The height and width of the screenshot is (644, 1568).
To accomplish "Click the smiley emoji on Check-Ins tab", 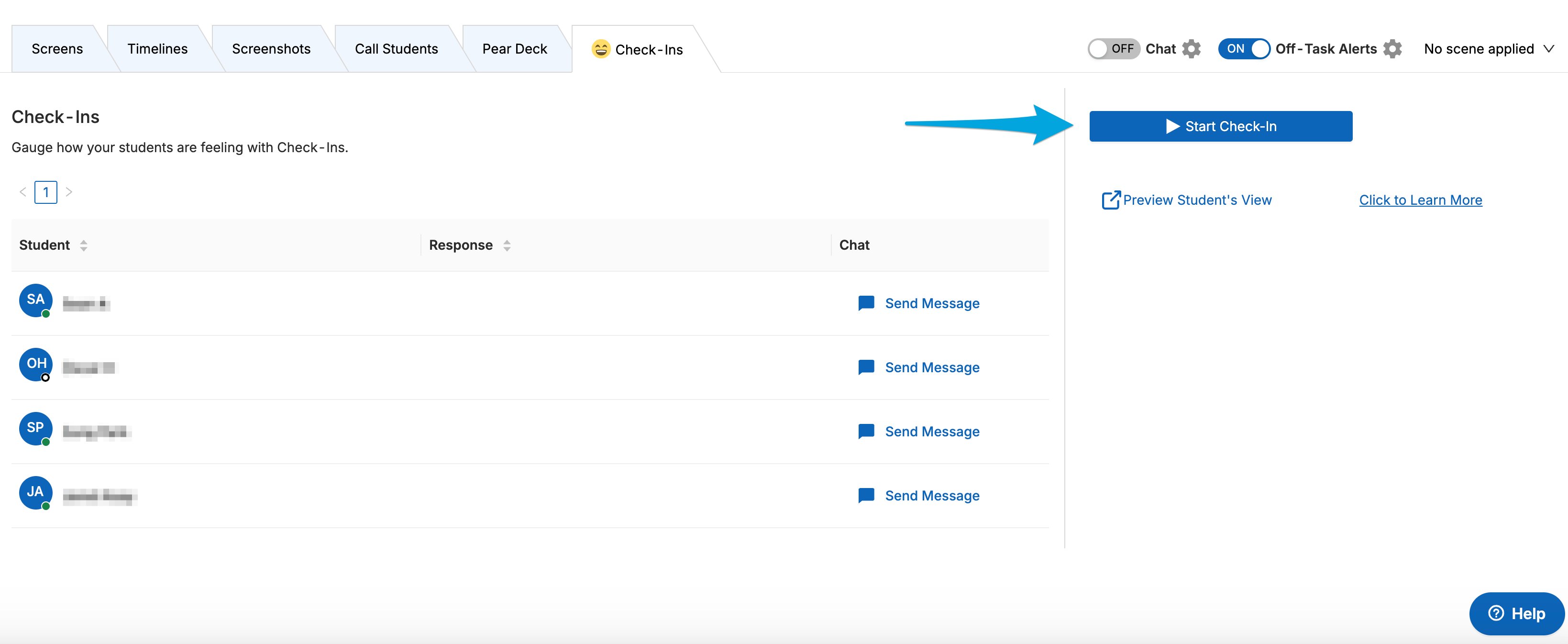I will point(601,49).
